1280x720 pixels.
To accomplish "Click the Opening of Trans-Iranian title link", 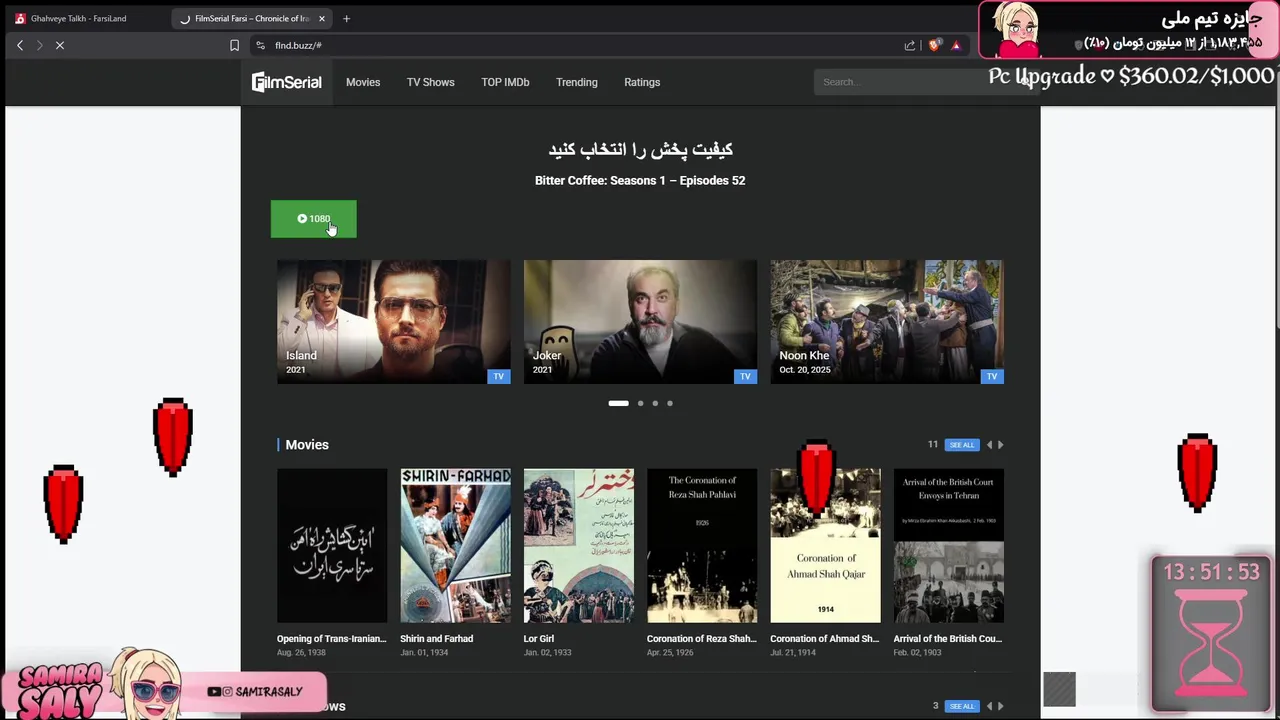I will pos(331,639).
